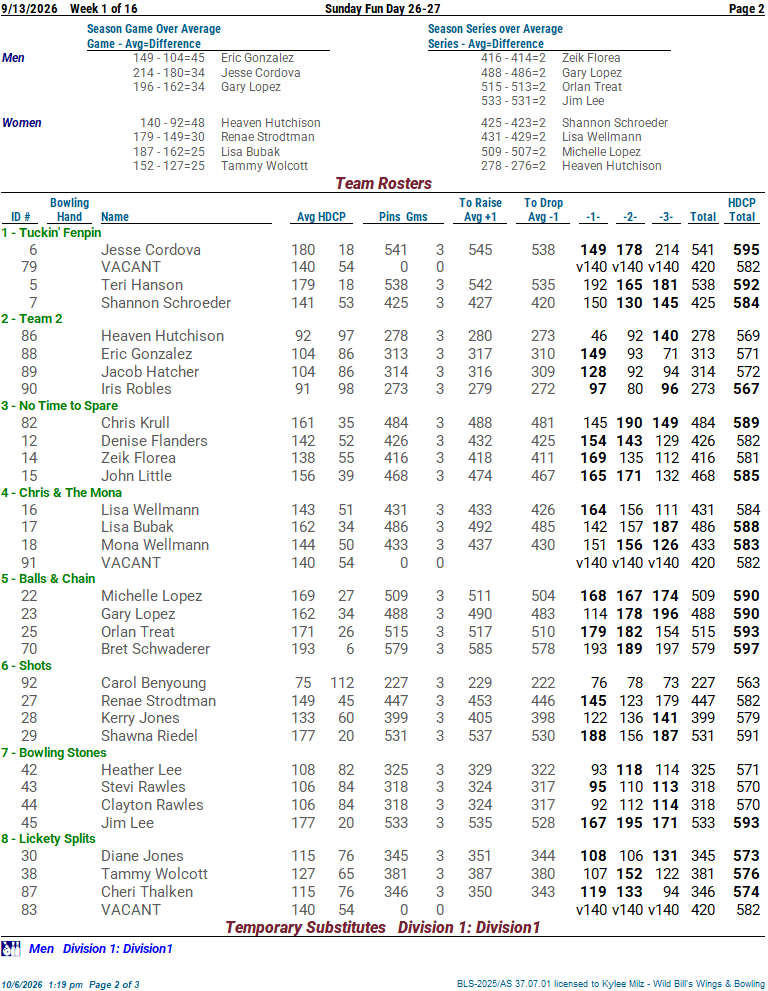Click 'Renae Strodtman' in women's game list
The width and height of the screenshot is (768, 991).
(267, 137)
